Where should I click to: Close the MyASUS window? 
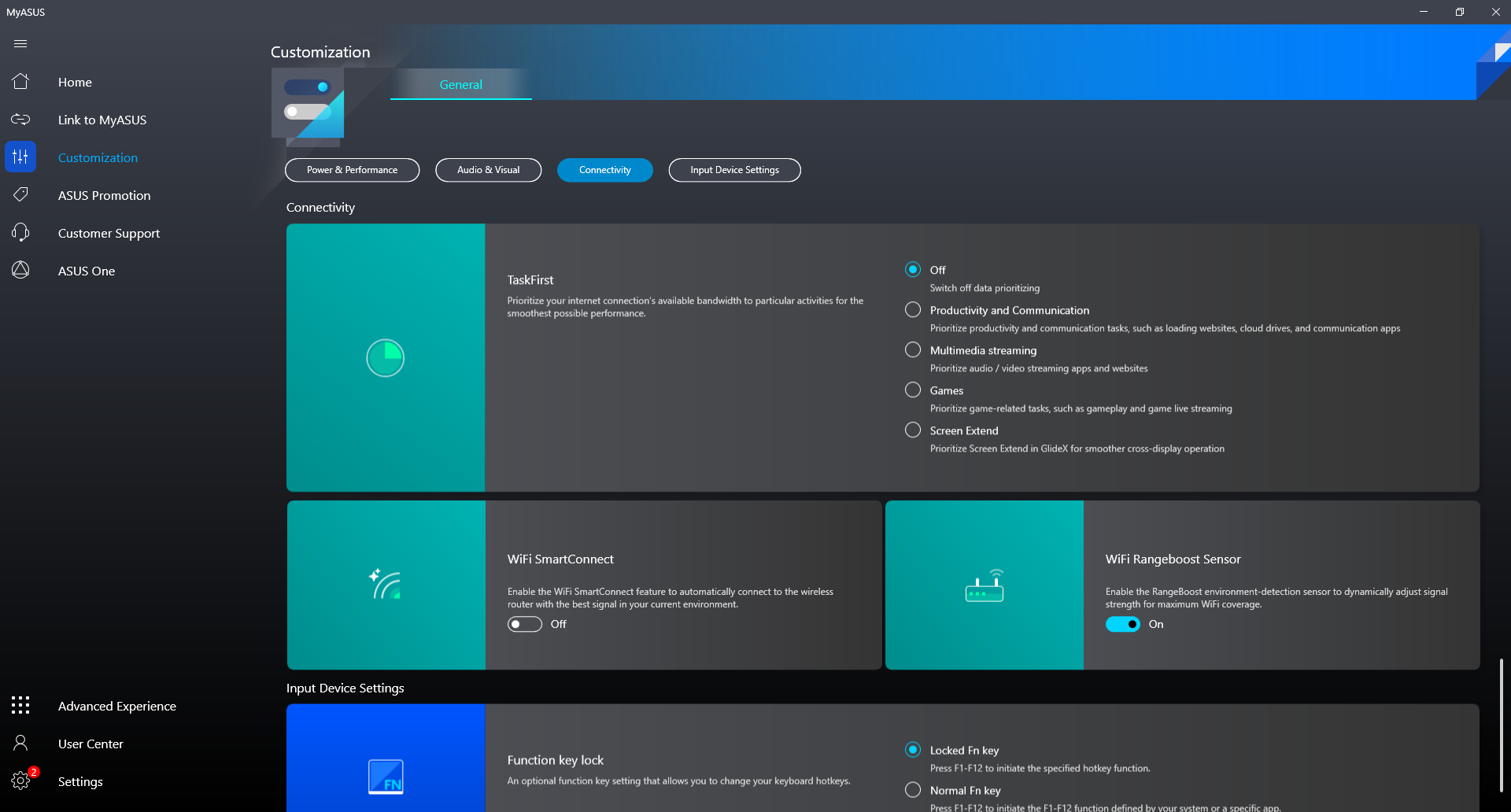[x=1495, y=12]
